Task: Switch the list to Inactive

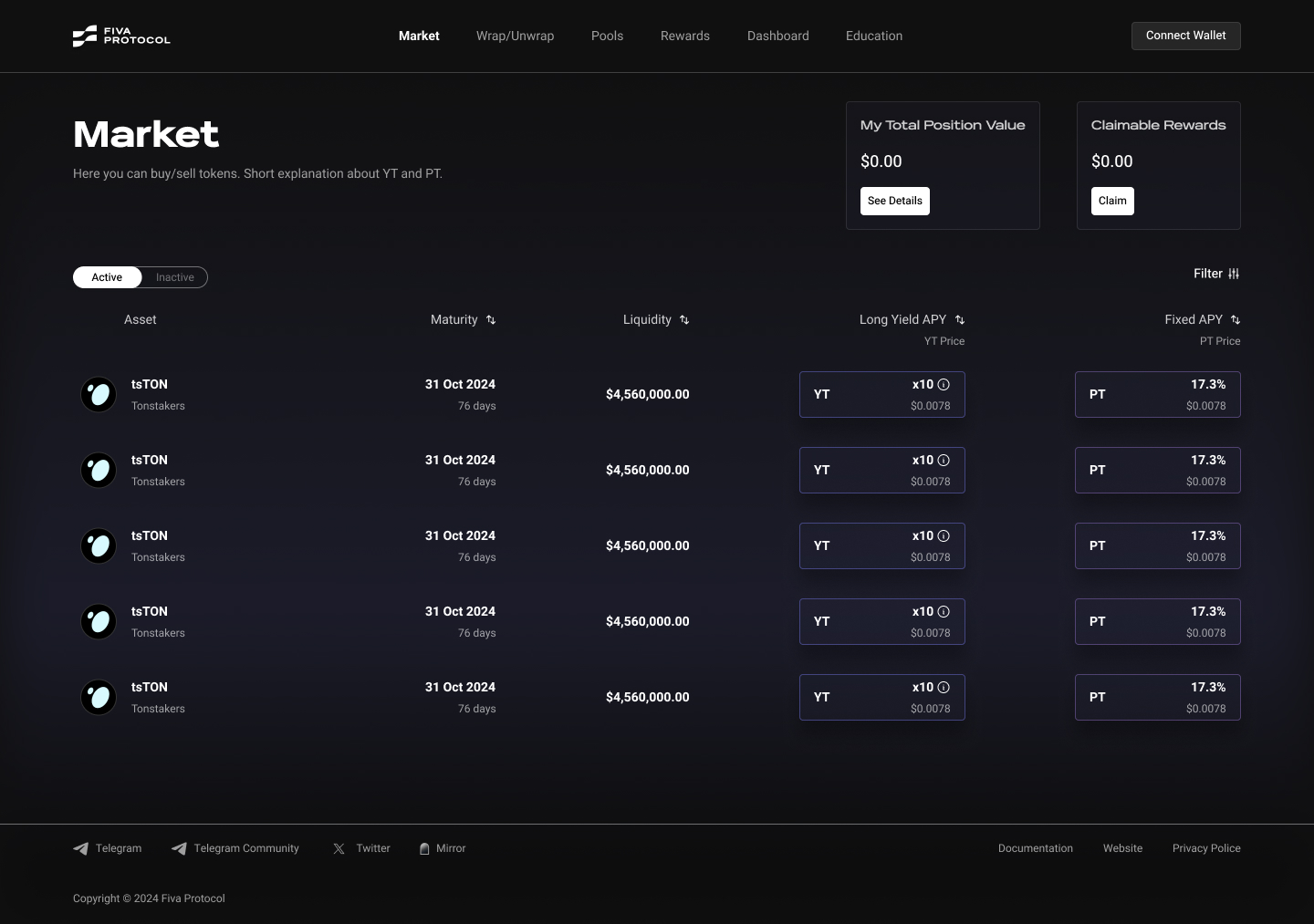Action: (x=174, y=277)
